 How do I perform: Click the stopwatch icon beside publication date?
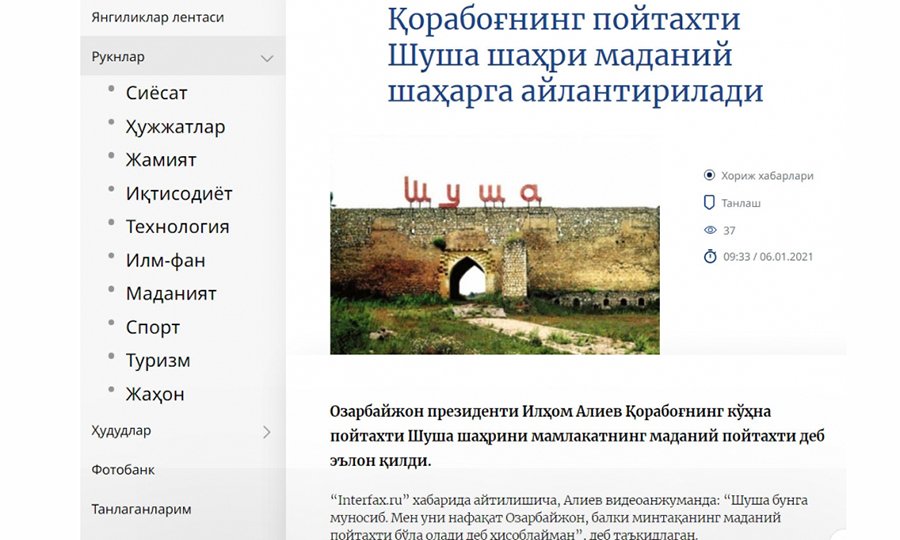710,256
